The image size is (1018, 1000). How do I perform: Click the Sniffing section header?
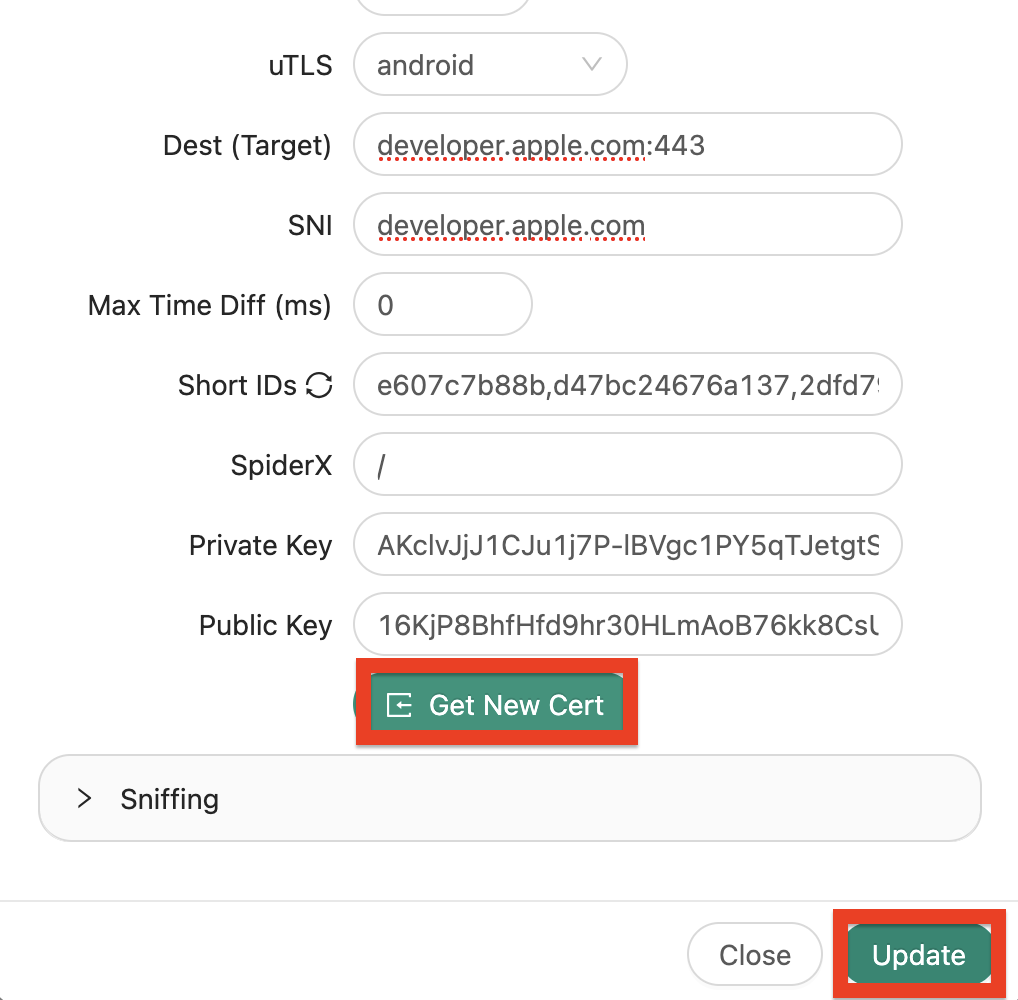pyautogui.click(x=169, y=798)
